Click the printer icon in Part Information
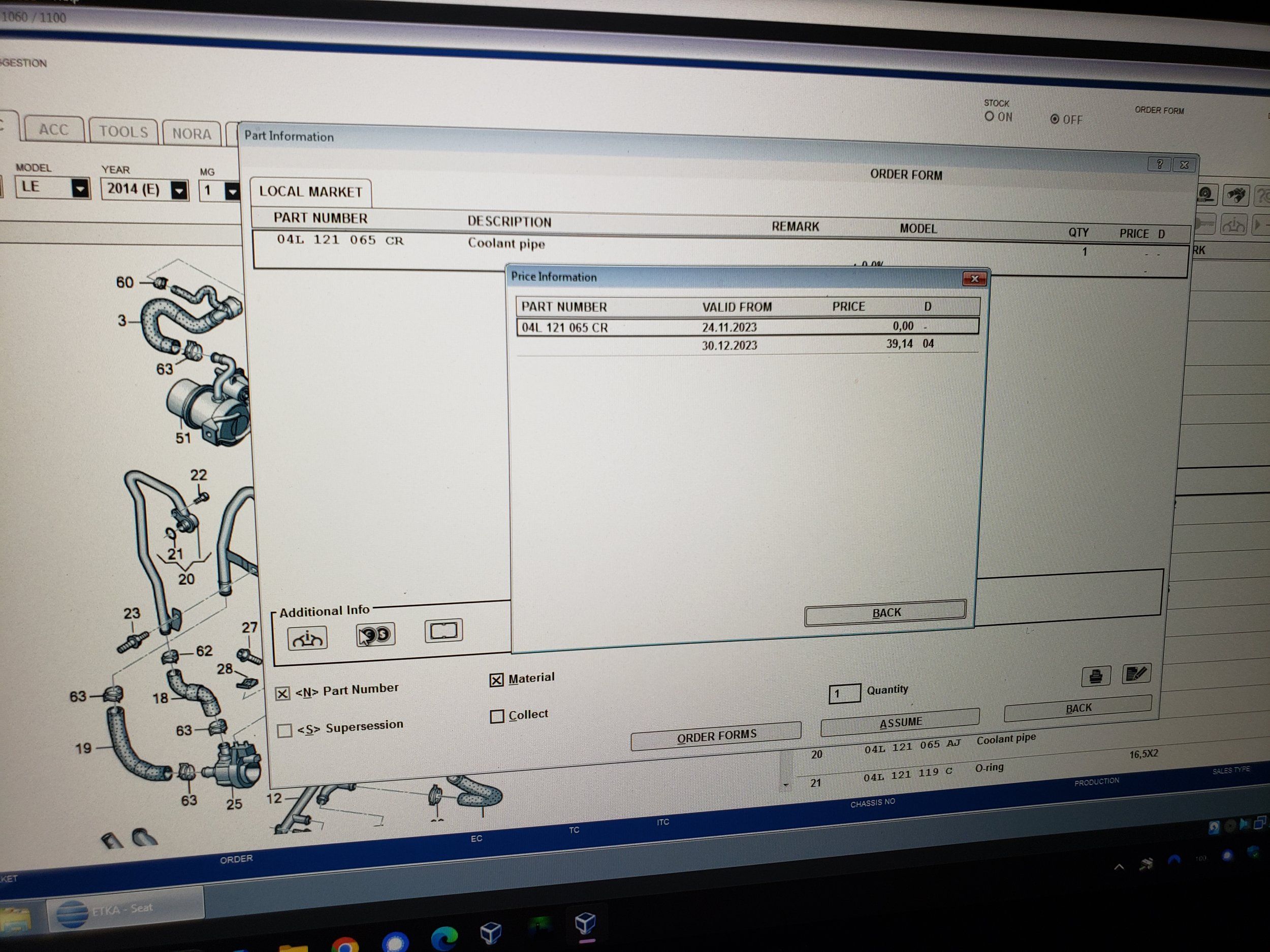The image size is (1270, 952). click(1095, 676)
